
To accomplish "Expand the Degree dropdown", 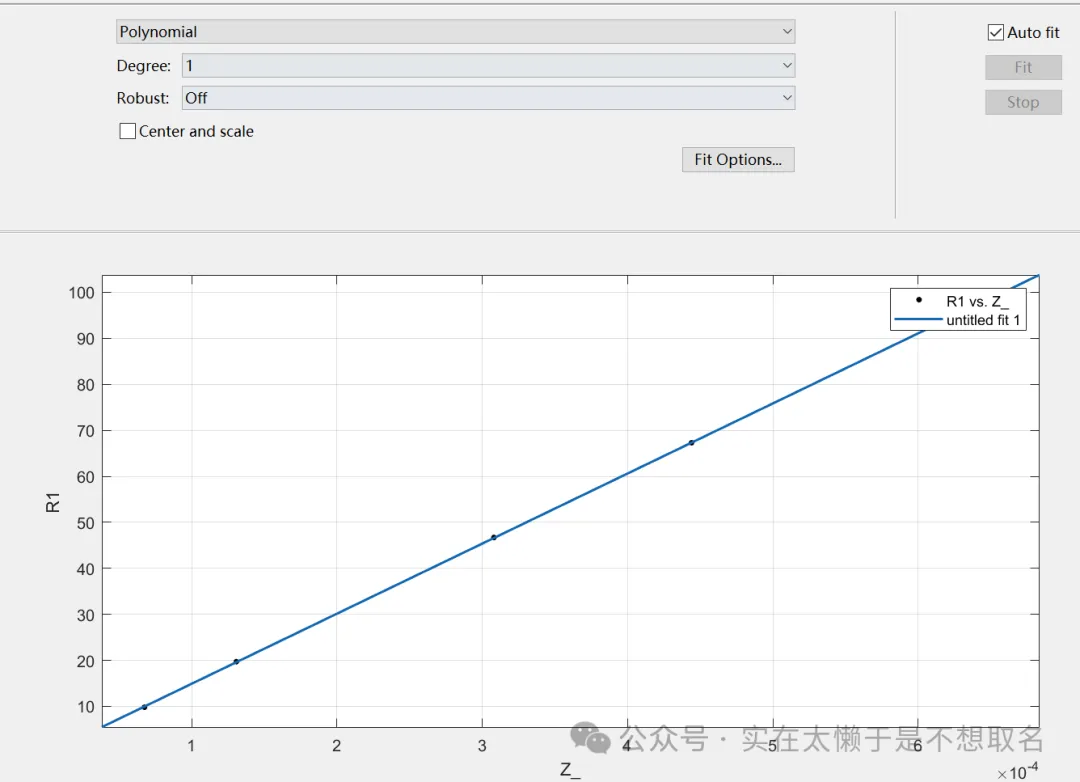I will [x=488, y=66].
